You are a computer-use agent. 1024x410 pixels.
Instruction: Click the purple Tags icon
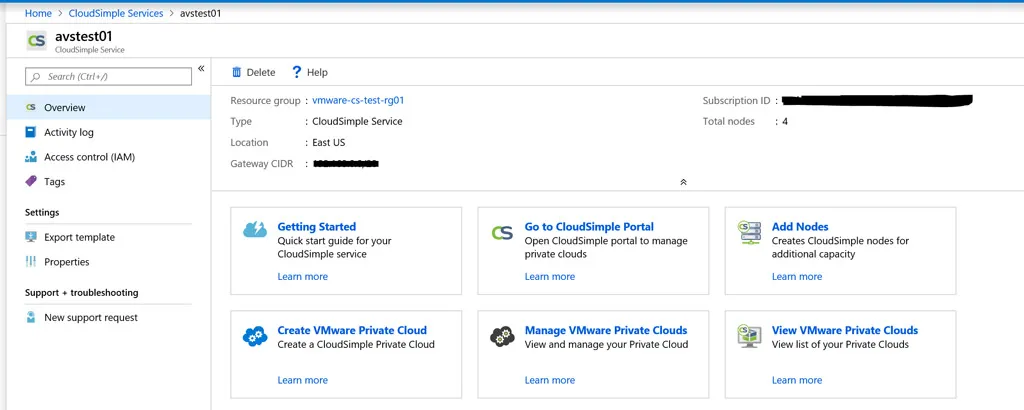click(x=31, y=181)
